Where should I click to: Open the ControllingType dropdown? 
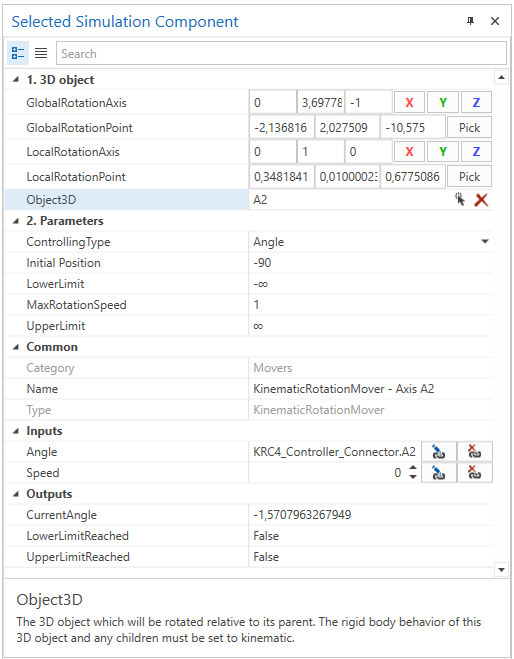485,242
